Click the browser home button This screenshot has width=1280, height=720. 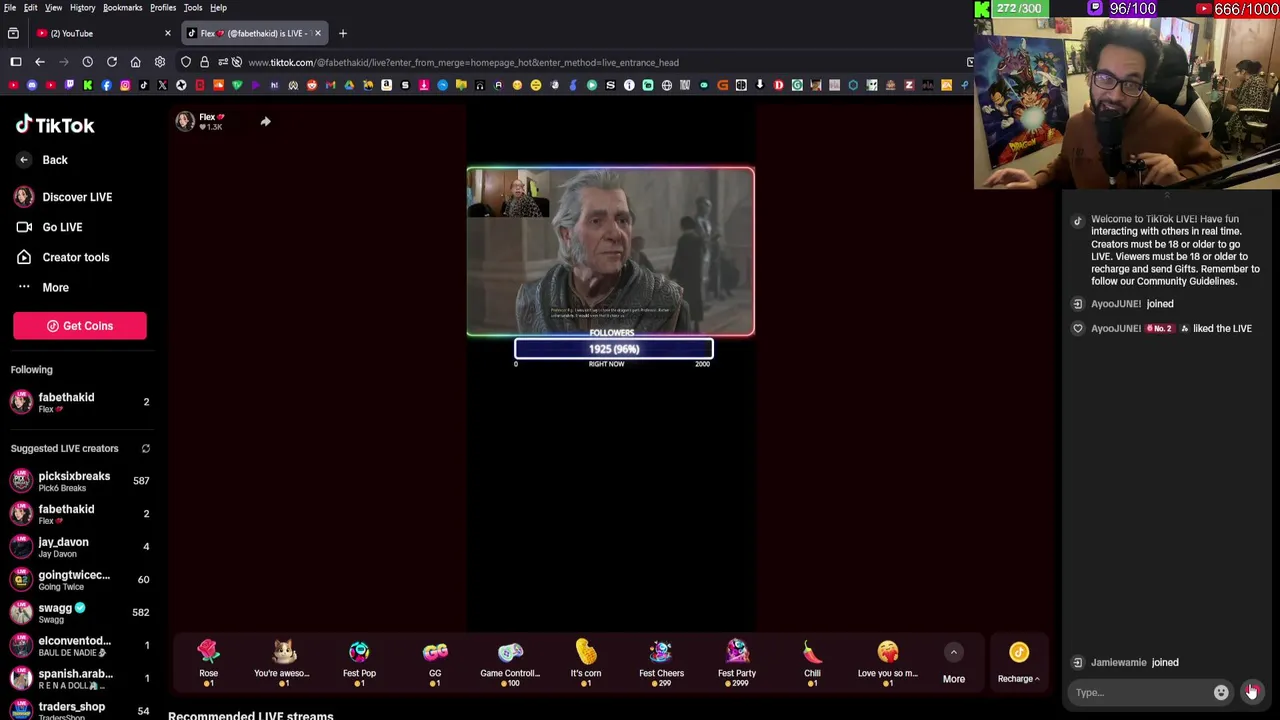coord(135,62)
